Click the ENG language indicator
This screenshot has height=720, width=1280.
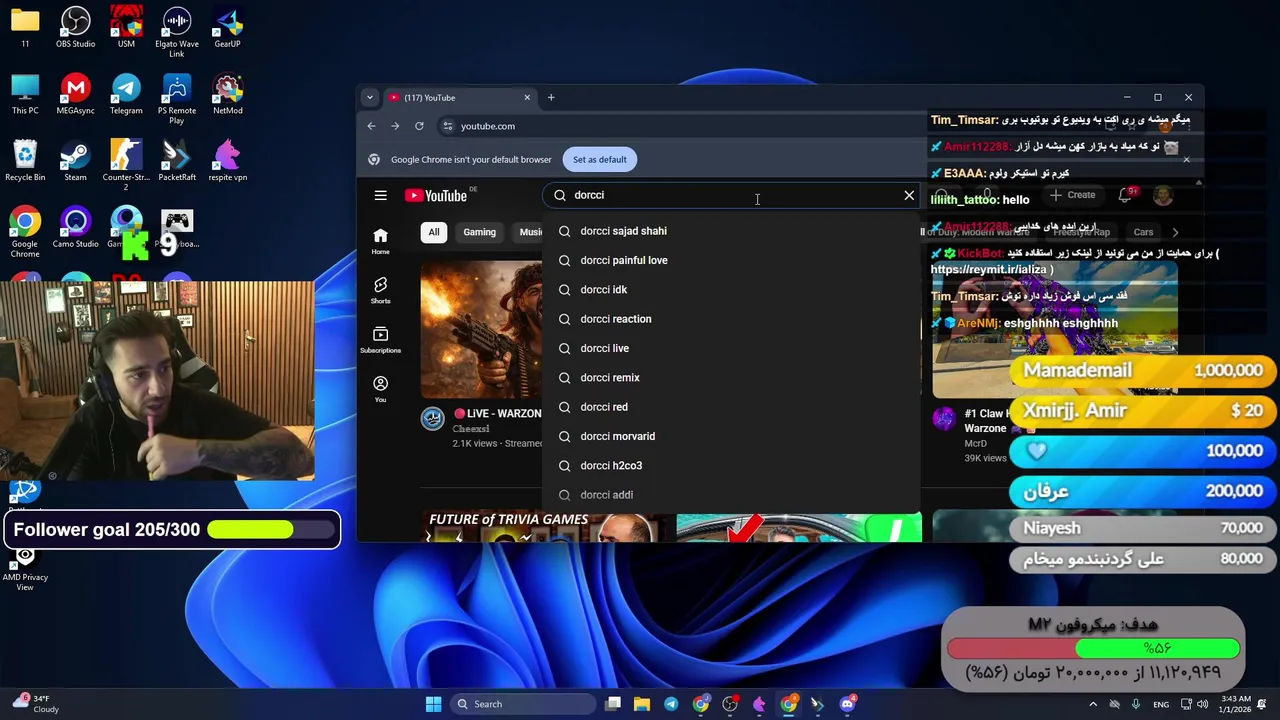pyautogui.click(x=1161, y=704)
